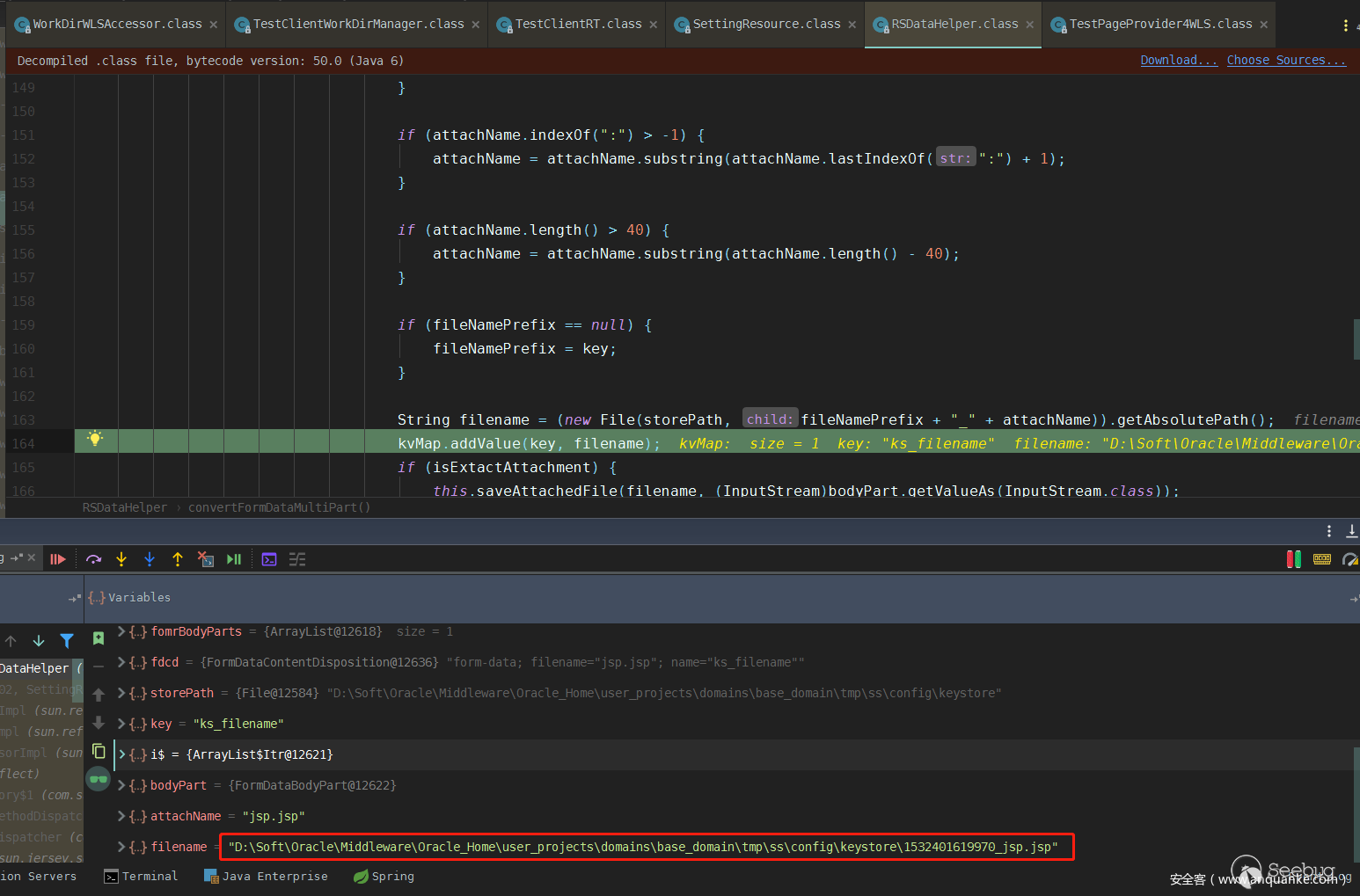Toggle the frames filter funnel icon
This screenshot has height=896, width=1360.
[x=67, y=641]
